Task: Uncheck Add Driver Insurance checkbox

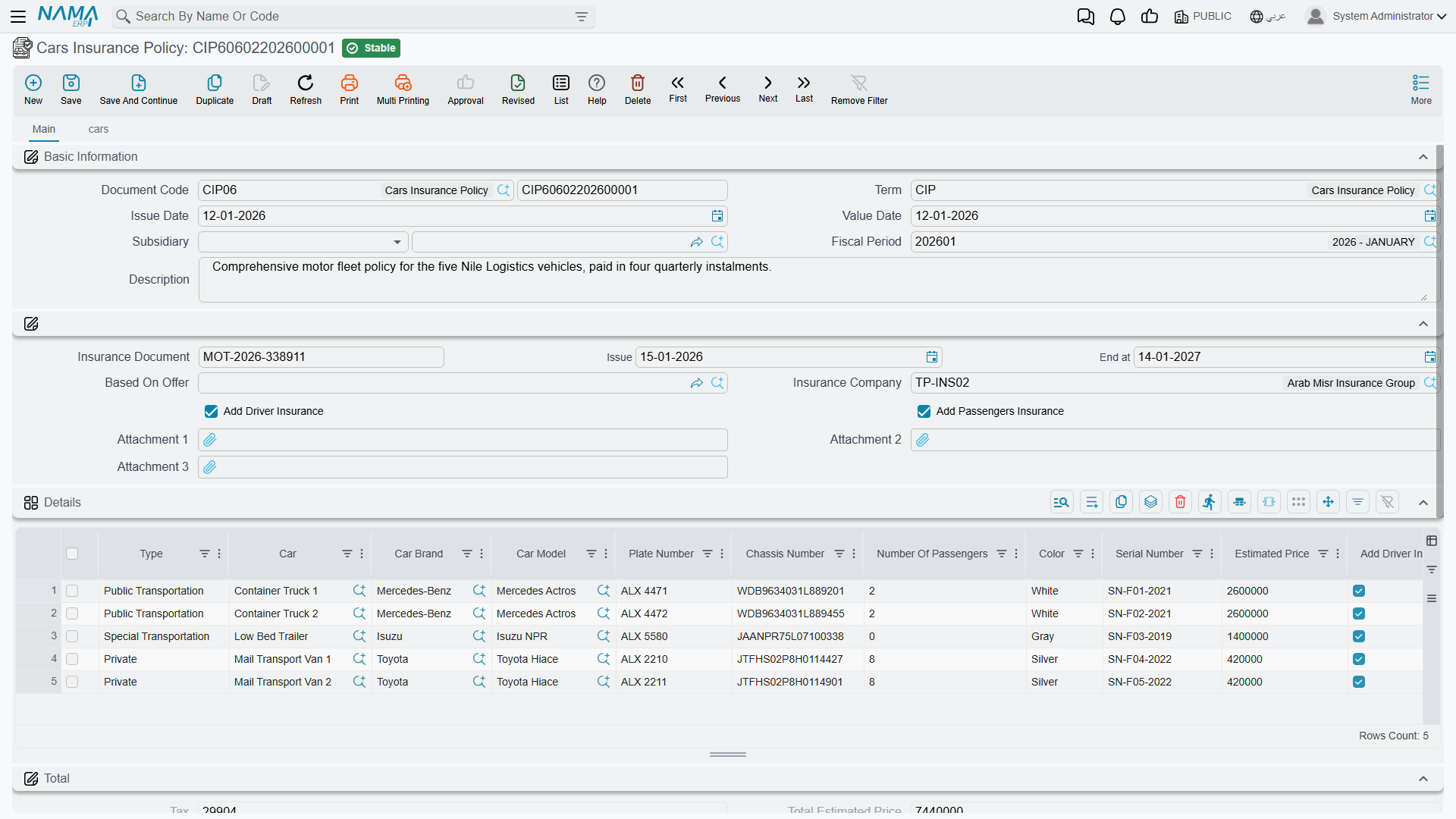Action: click(x=211, y=411)
